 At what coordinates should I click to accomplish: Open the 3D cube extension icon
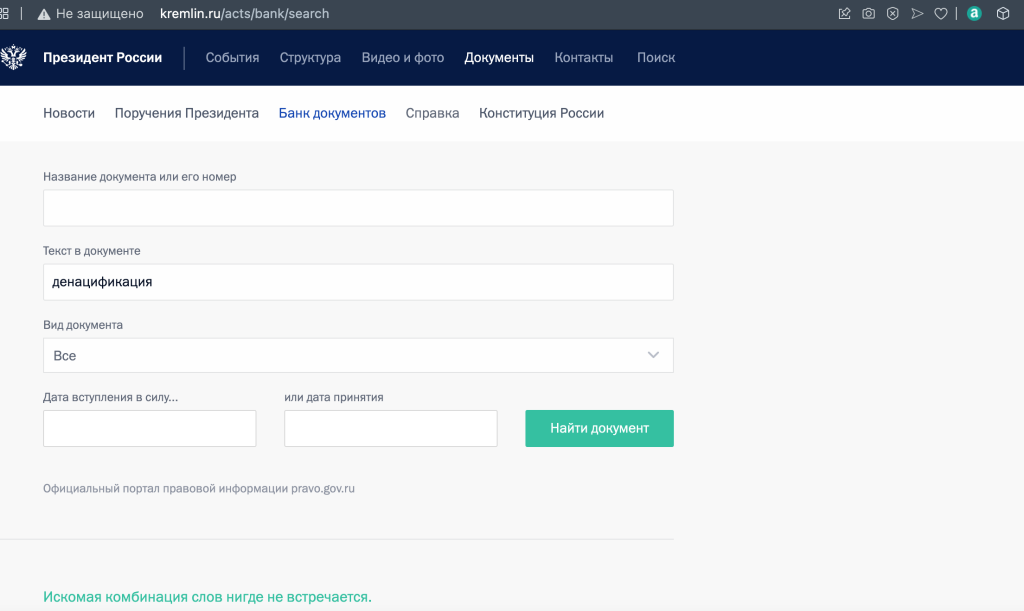(1003, 14)
